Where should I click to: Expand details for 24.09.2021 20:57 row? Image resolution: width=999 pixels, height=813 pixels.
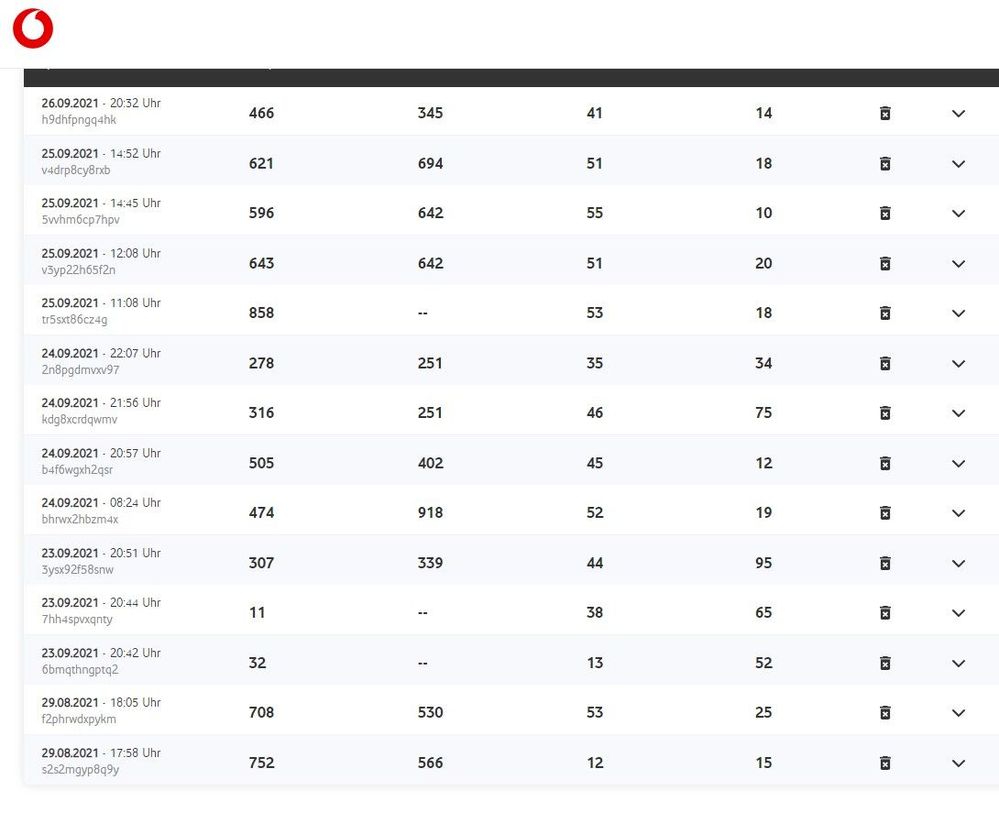pos(958,464)
